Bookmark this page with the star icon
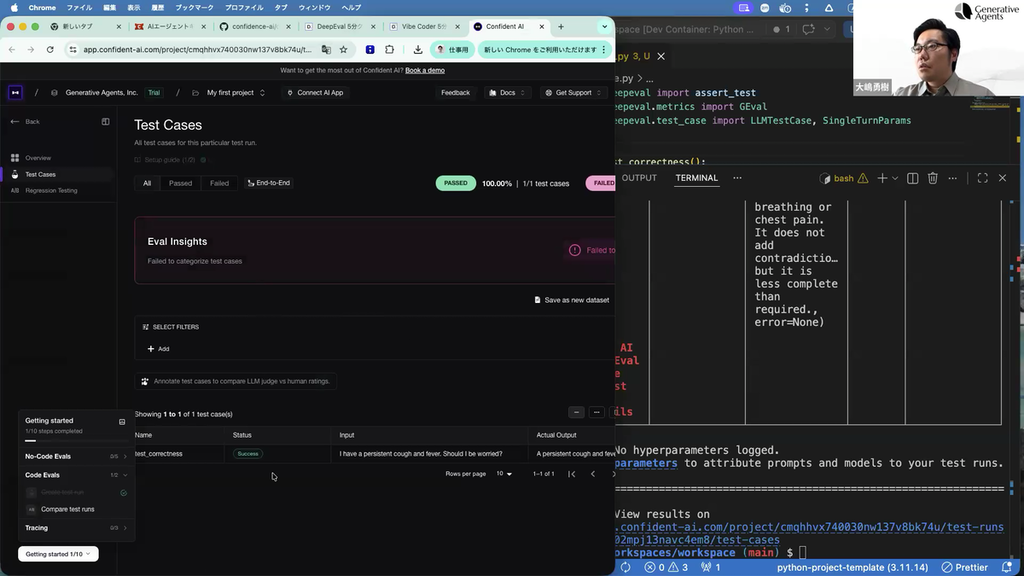The width and height of the screenshot is (1024, 576). point(344,50)
